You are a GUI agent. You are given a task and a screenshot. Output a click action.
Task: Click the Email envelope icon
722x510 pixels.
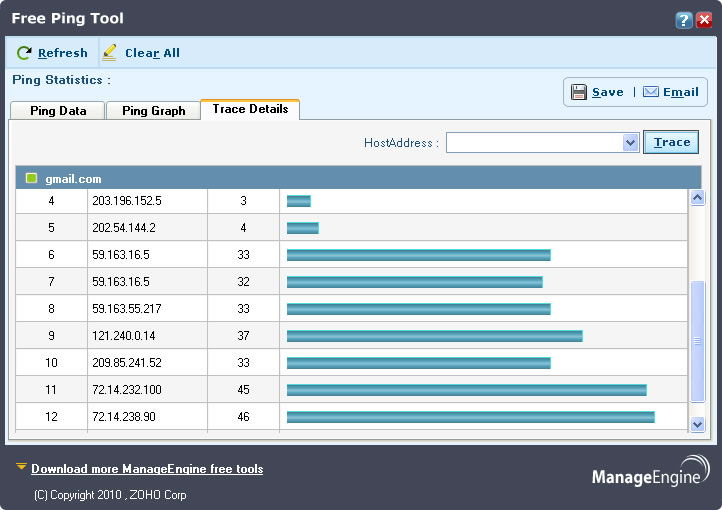(651, 92)
